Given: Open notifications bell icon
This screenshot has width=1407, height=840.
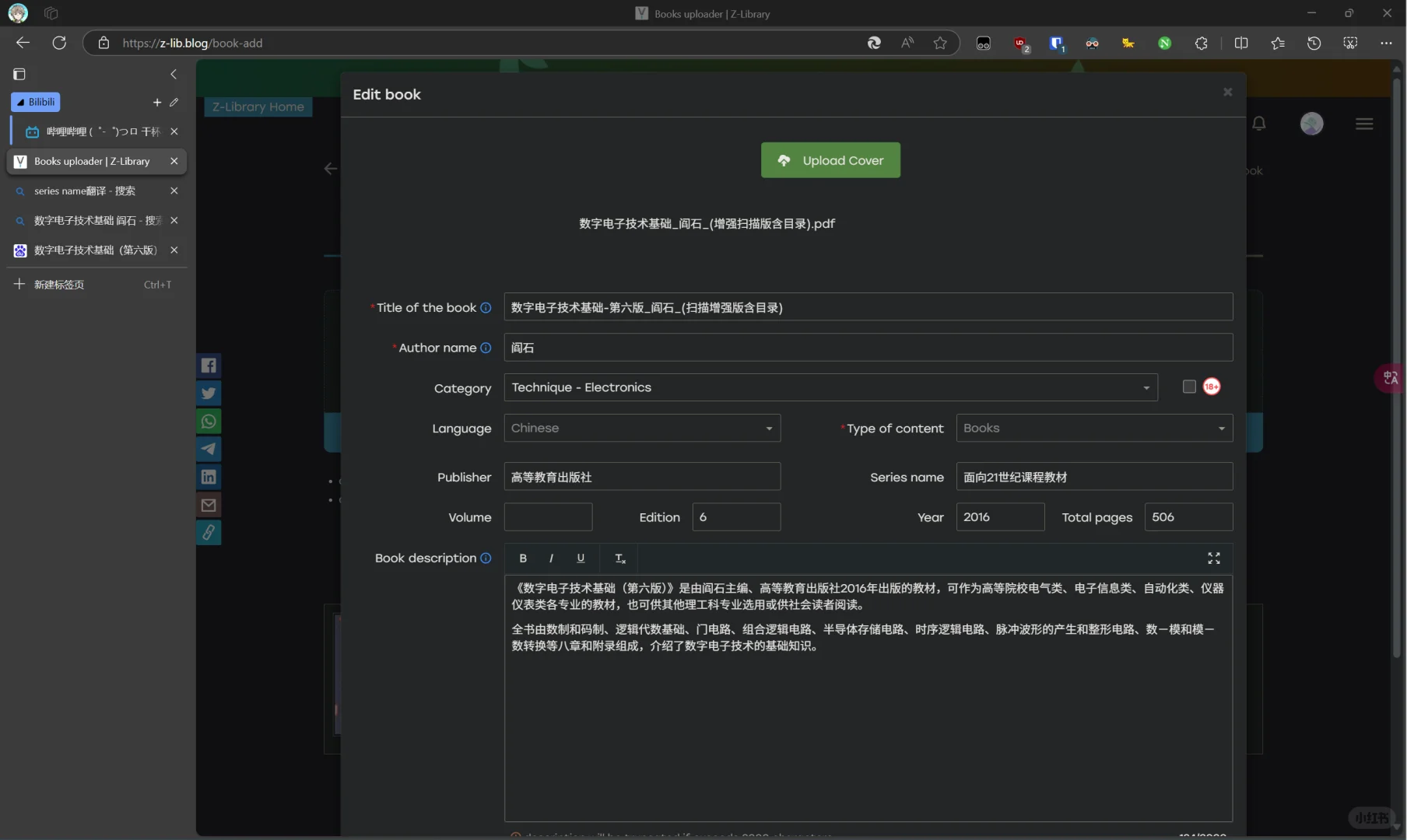Looking at the screenshot, I should (x=1258, y=124).
